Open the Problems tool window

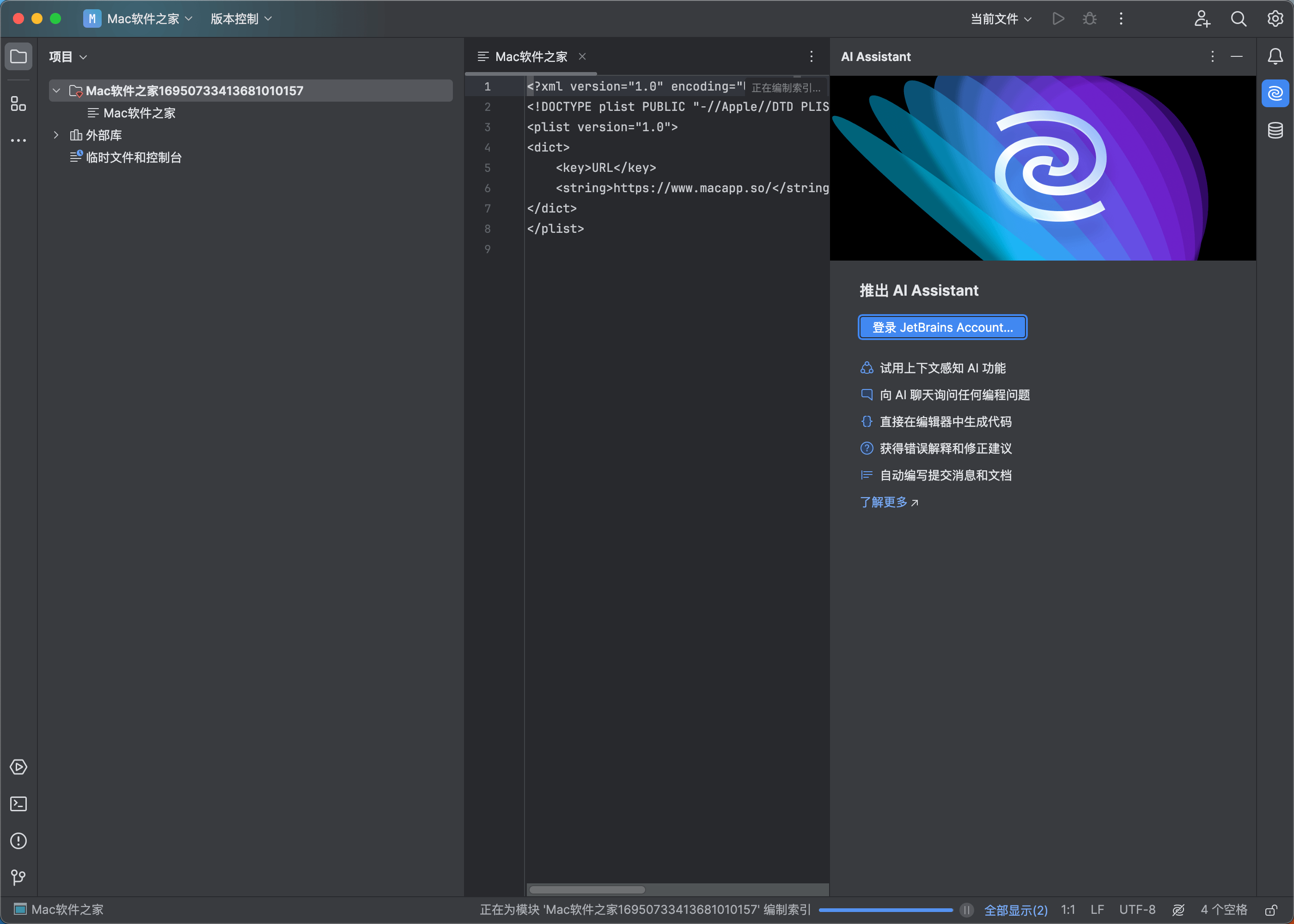[x=18, y=840]
